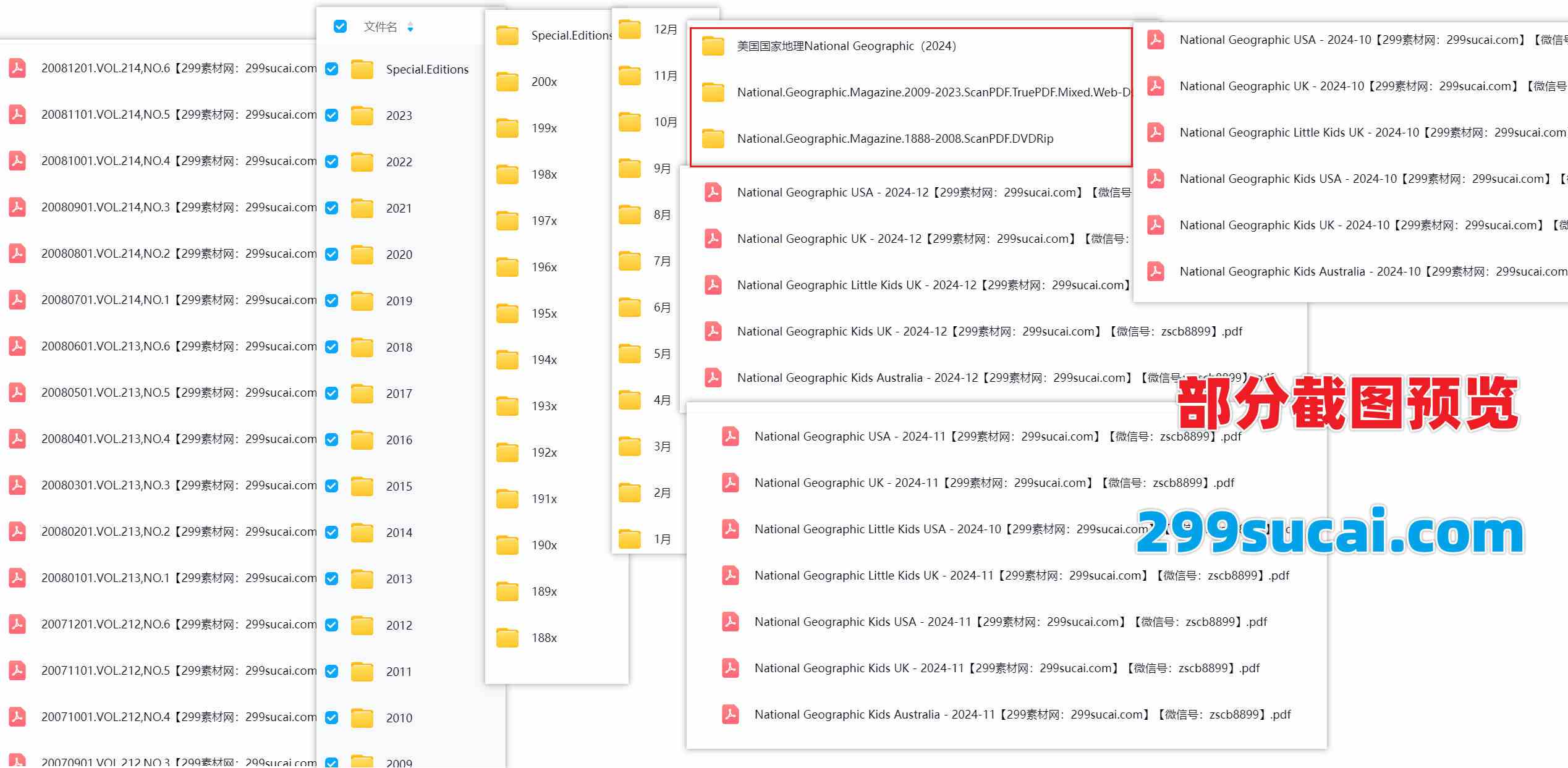The height and width of the screenshot is (768, 1568).
Task: Open the 1月 month folder icon
Action: [630, 538]
